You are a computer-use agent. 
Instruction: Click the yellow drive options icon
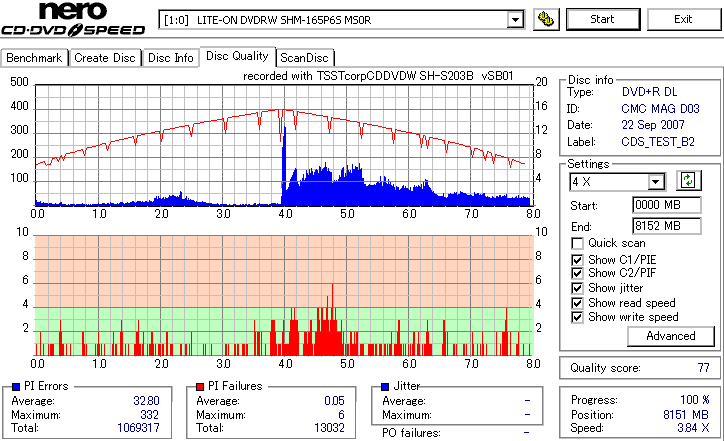pyautogui.click(x=546, y=19)
